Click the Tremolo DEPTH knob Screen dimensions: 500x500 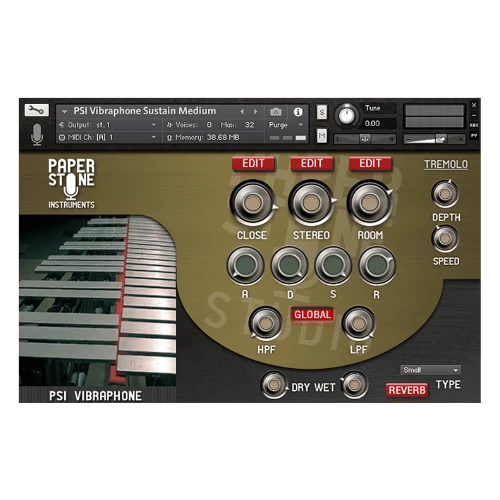[445, 194]
